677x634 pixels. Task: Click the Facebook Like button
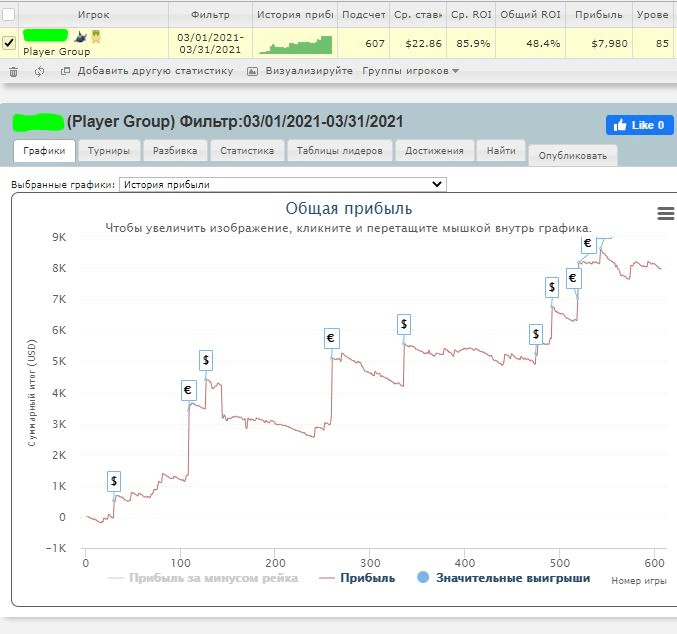[x=639, y=125]
